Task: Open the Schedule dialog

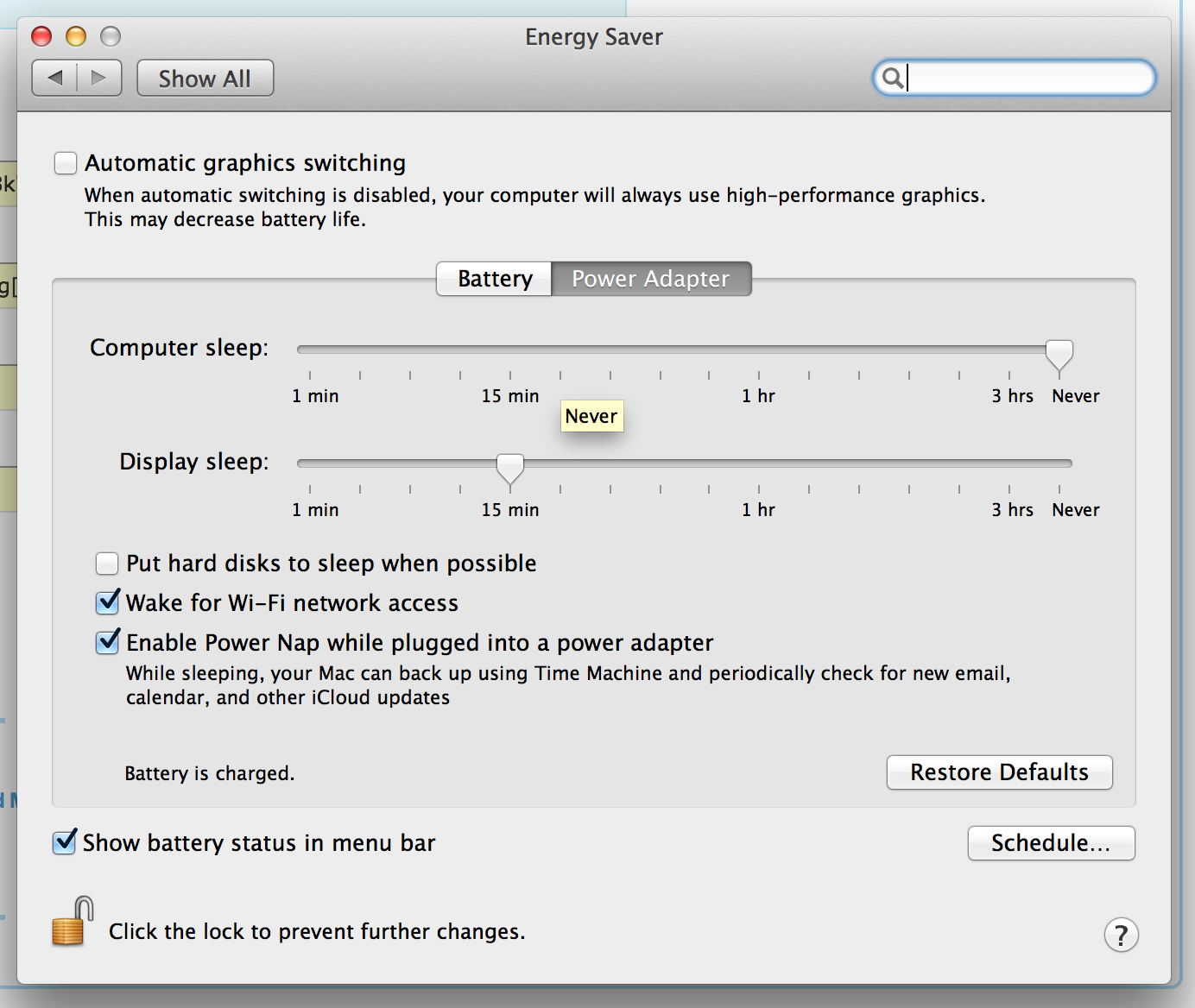Action: coord(1051,843)
